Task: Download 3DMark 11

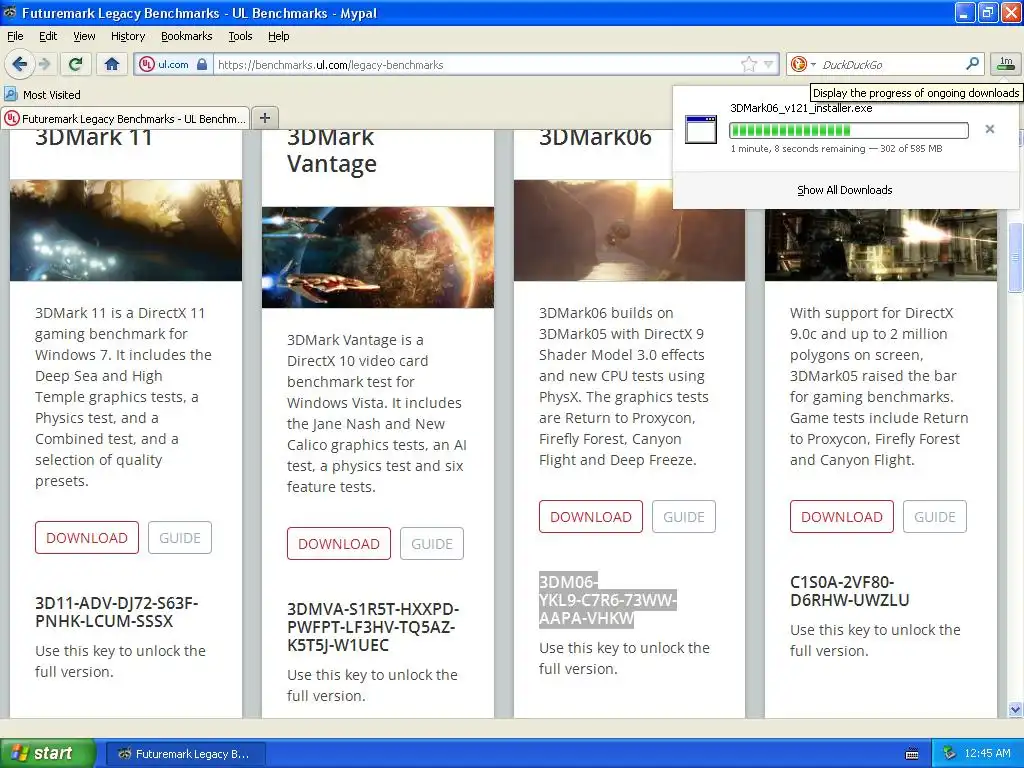Action: click(x=87, y=537)
